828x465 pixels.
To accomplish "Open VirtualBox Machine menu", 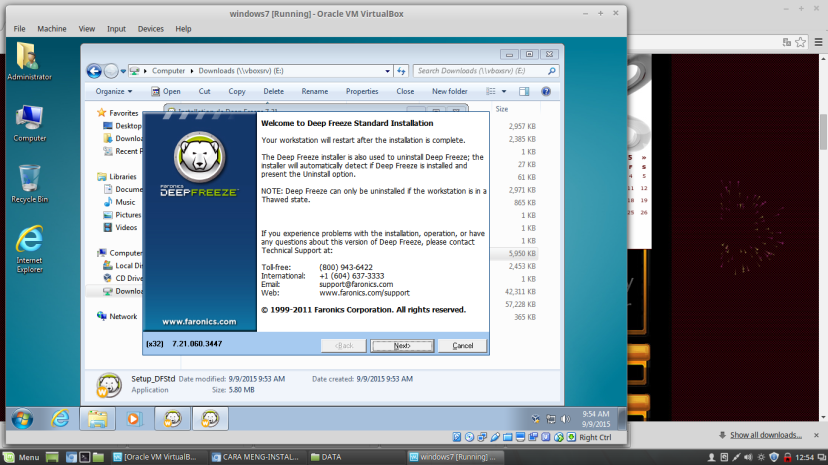I will 52,29.
